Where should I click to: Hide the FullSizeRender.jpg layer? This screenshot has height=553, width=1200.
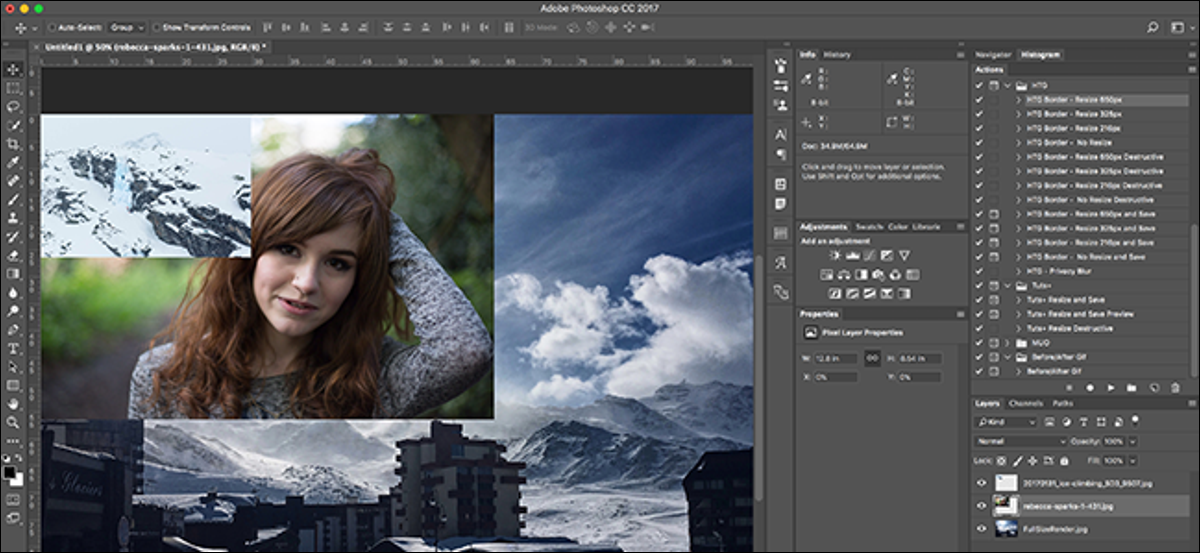pyautogui.click(x=980, y=529)
